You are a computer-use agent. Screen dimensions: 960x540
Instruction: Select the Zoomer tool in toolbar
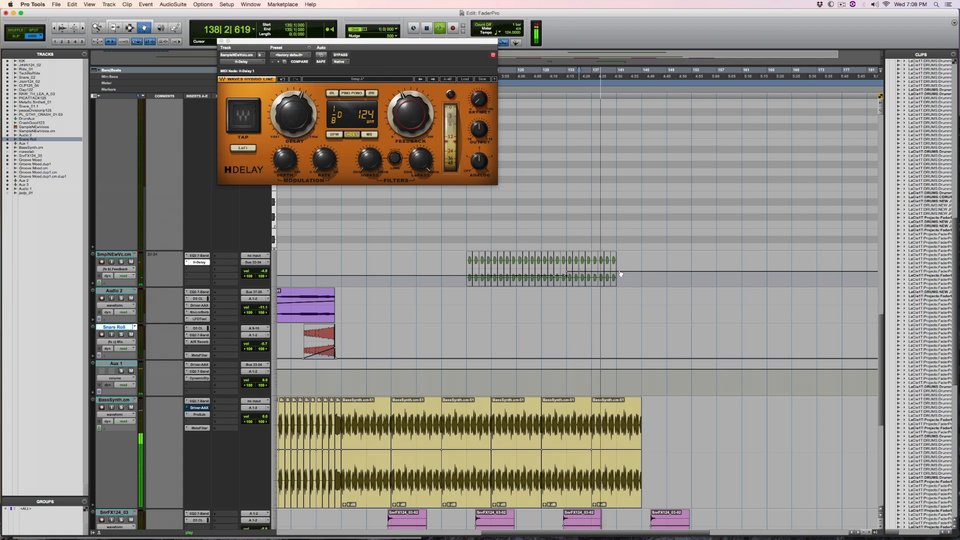point(98,28)
